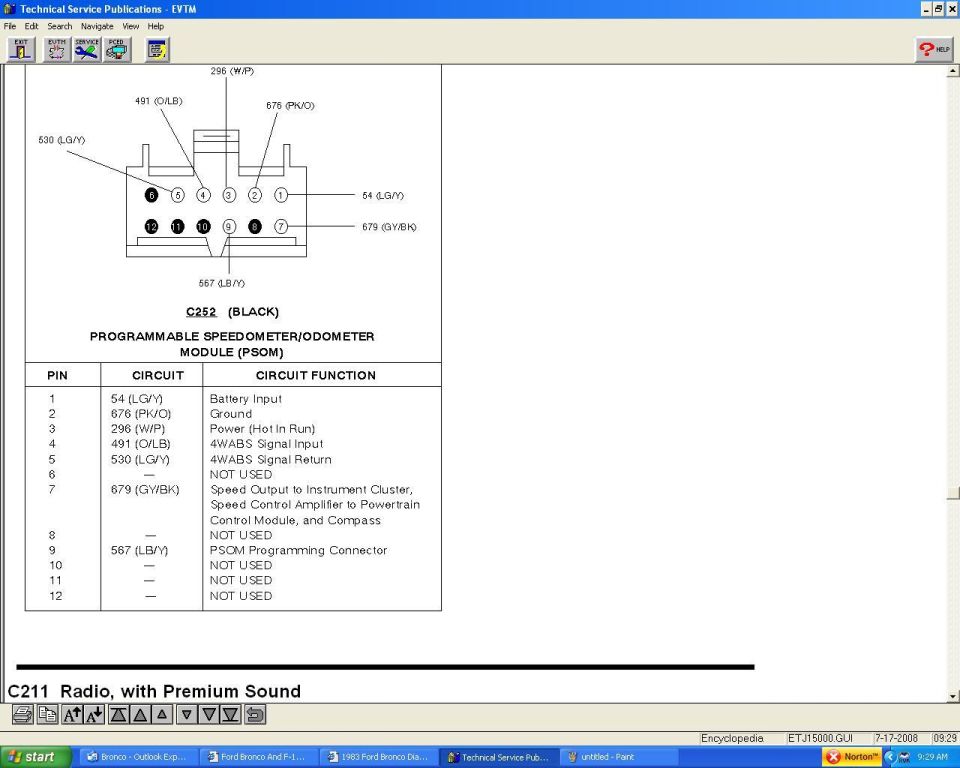Click the taskbar clock showing 9:29 AM

932,757
